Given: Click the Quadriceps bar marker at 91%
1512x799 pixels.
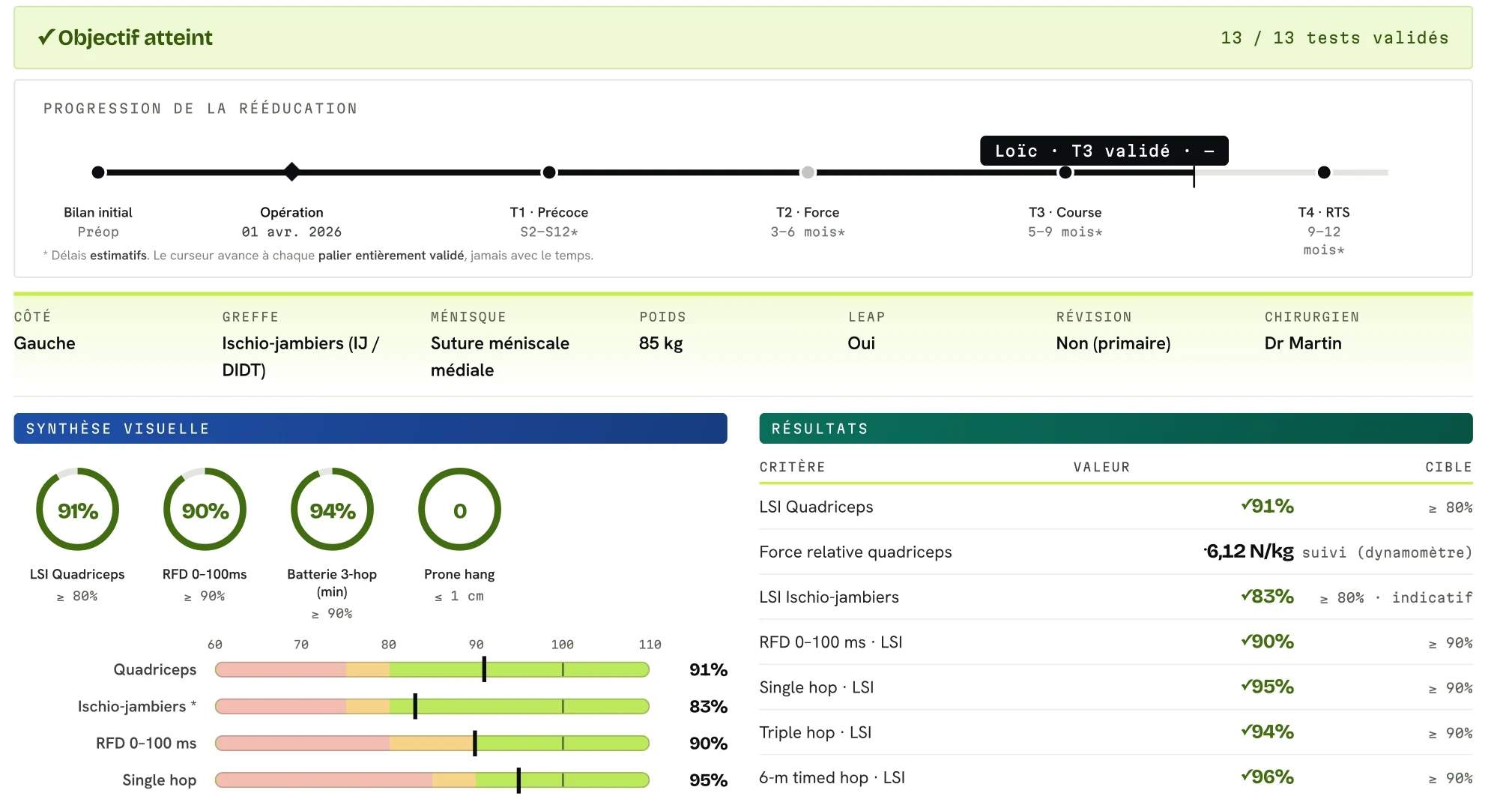Looking at the screenshot, I should [484, 669].
